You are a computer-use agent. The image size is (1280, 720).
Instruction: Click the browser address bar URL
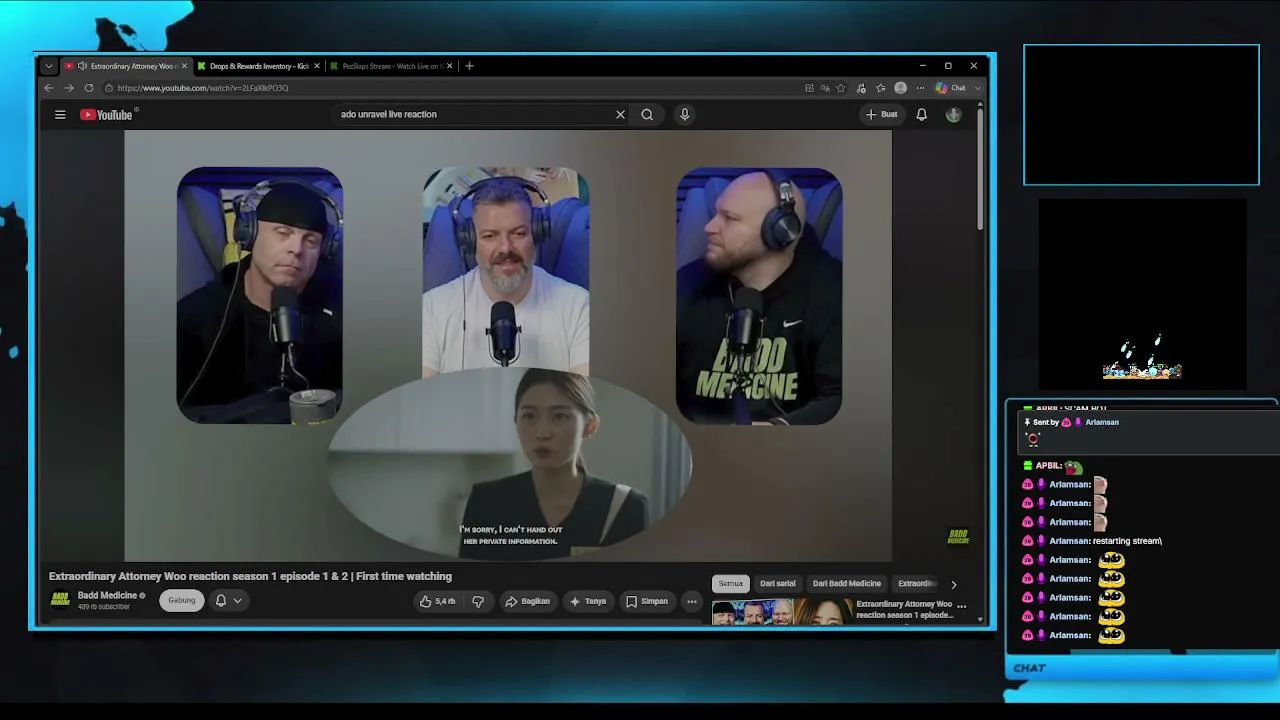pyautogui.click(x=203, y=88)
